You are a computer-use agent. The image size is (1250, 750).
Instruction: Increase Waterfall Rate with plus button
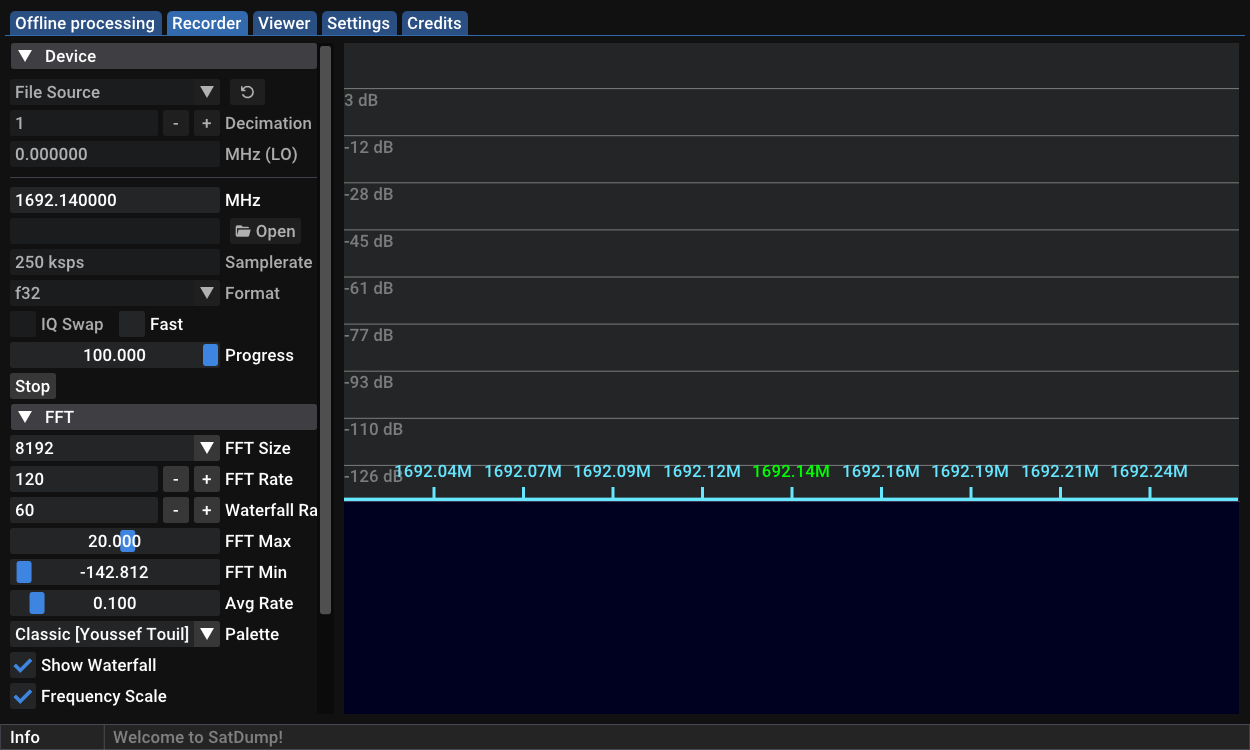point(206,510)
